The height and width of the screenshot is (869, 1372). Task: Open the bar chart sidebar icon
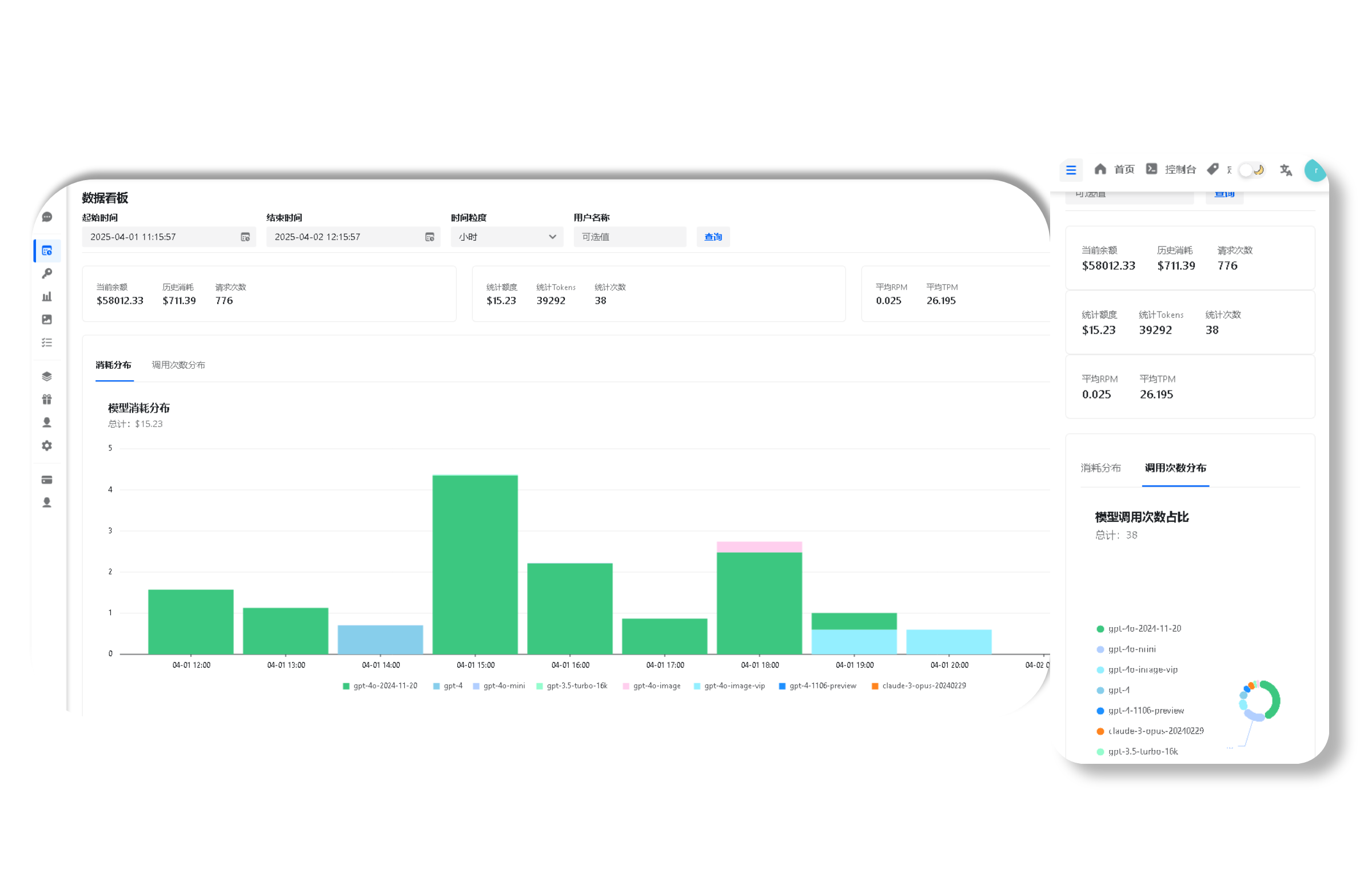pos(47,296)
